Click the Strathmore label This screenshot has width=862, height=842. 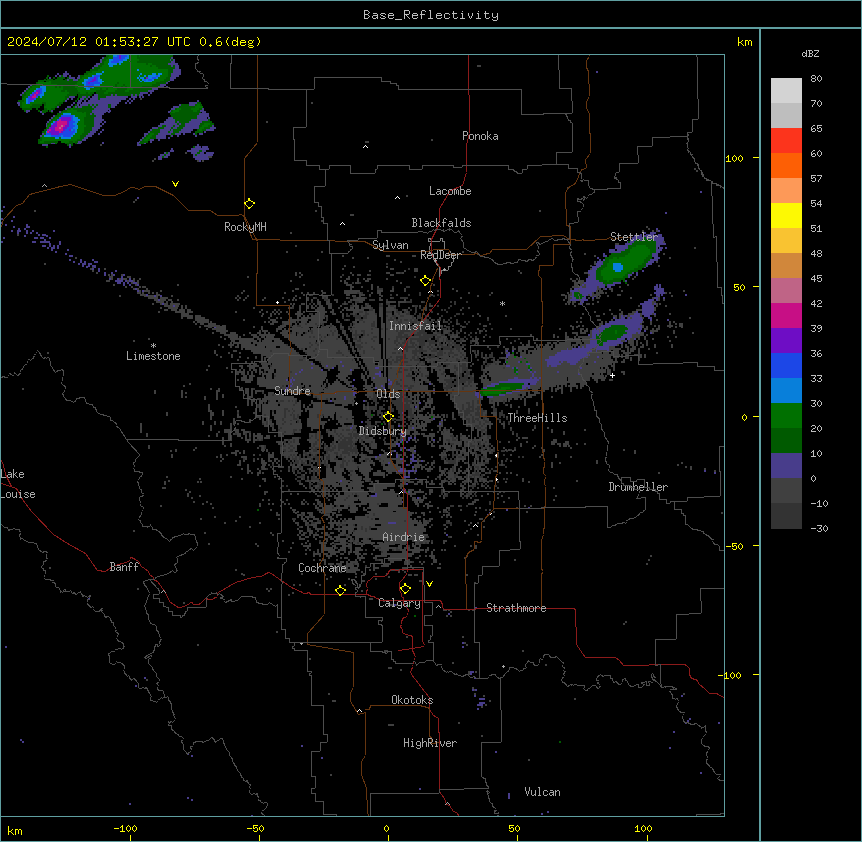[x=516, y=608]
